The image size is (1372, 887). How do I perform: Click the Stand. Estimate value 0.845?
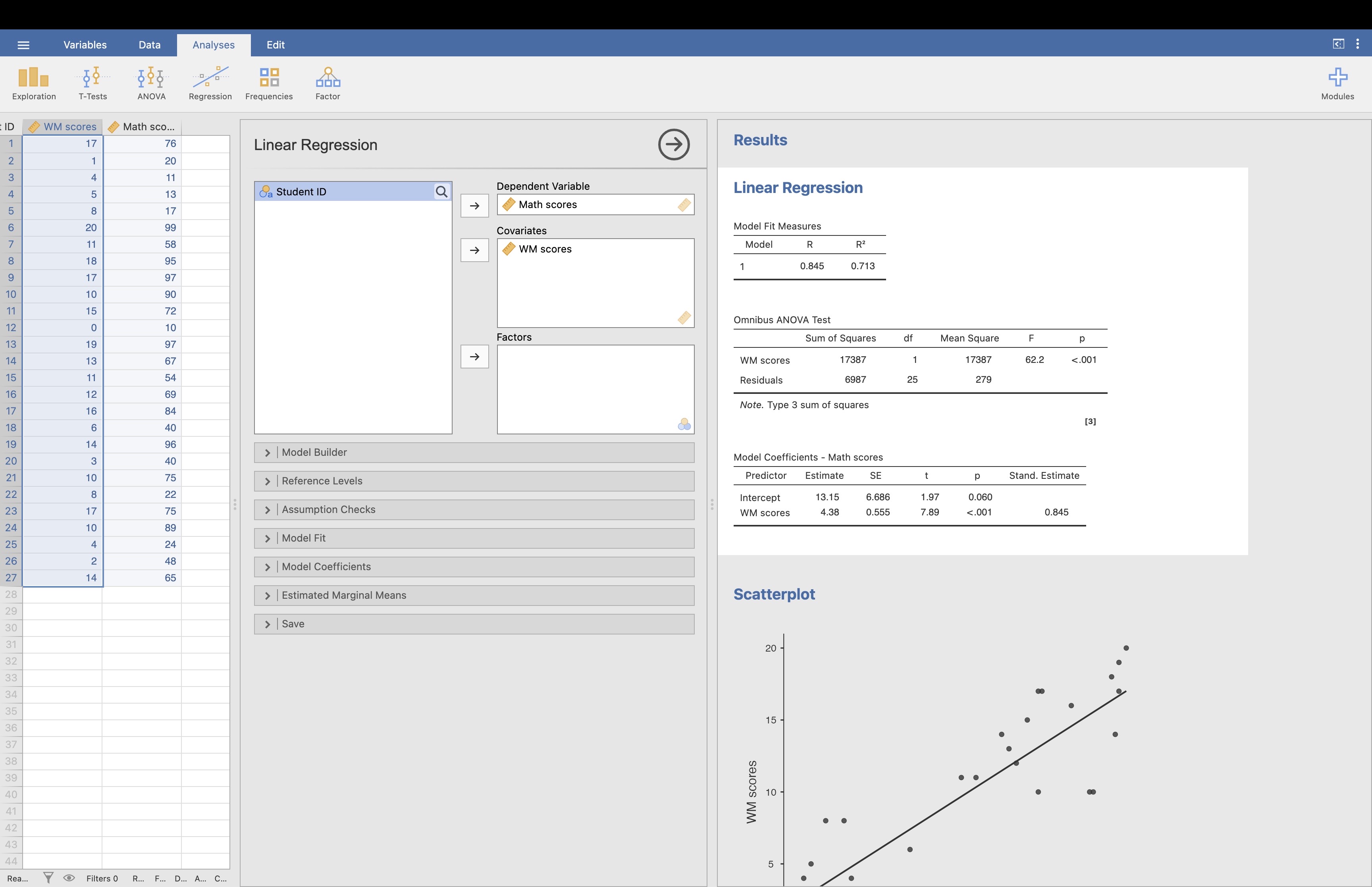coord(1056,513)
